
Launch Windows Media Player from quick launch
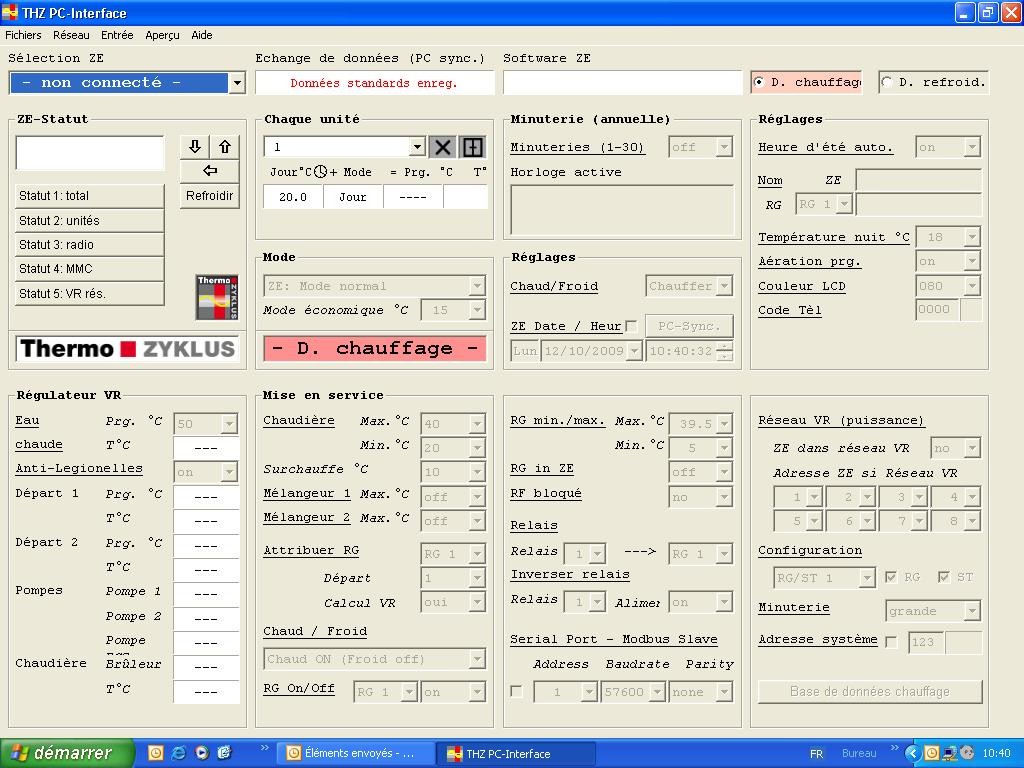pyautogui.click(x=201, y=753)
